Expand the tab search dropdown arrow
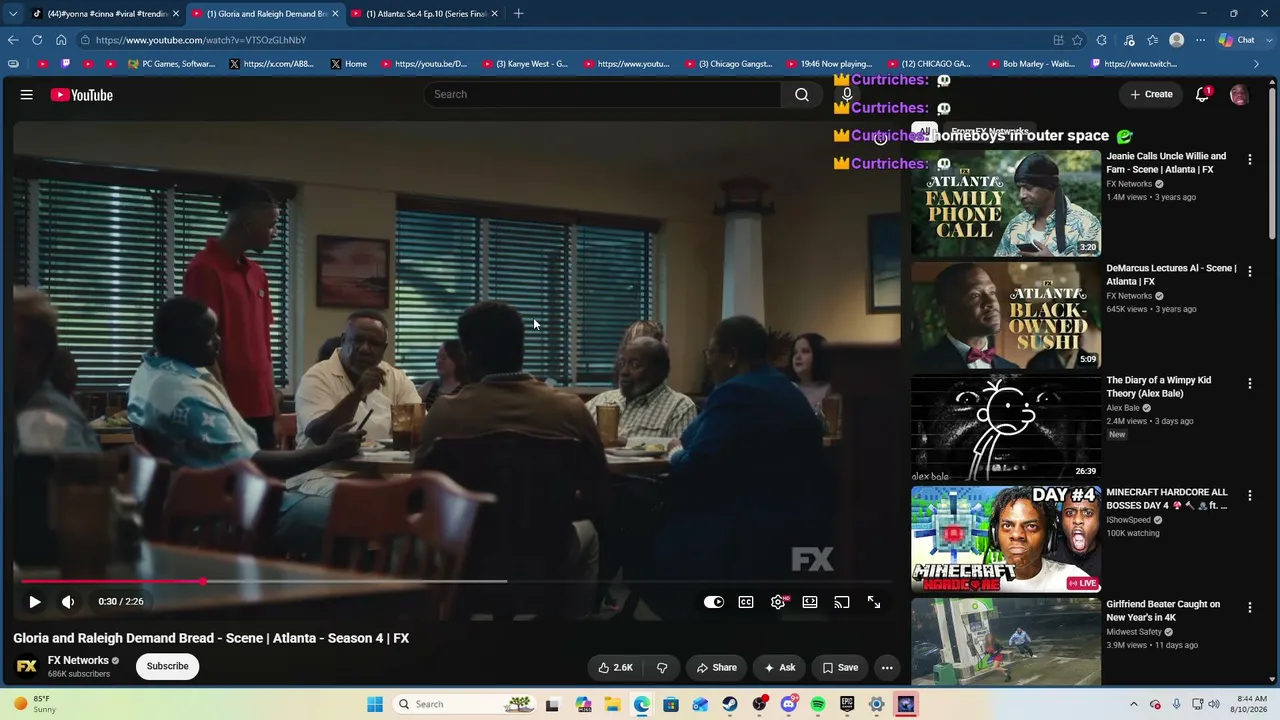Image resolution: width=1280 pixels, height=720 pixels. pos(12,14)
